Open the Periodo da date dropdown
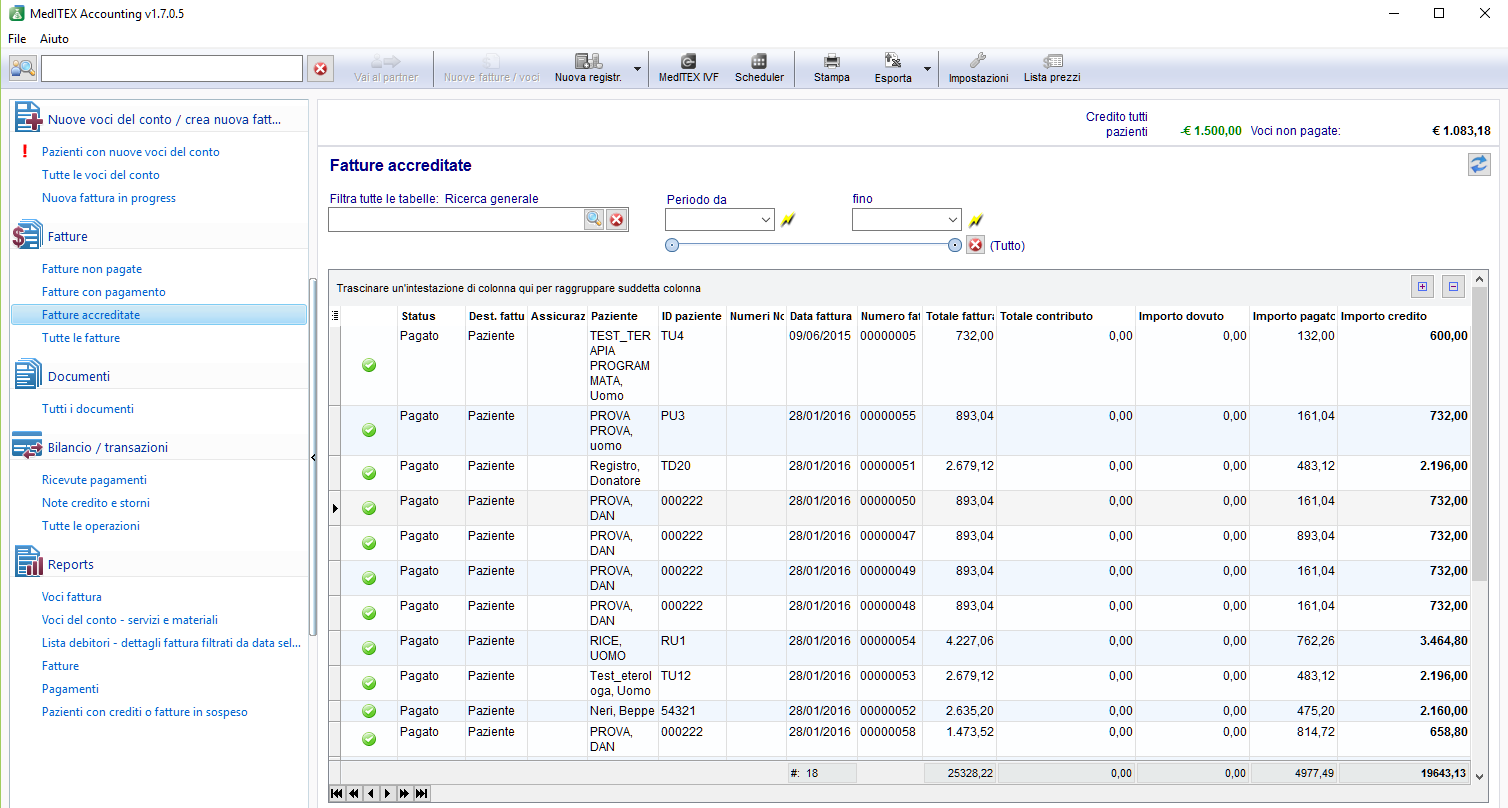This screenshot has height=808, width=1508. (765, 220)
